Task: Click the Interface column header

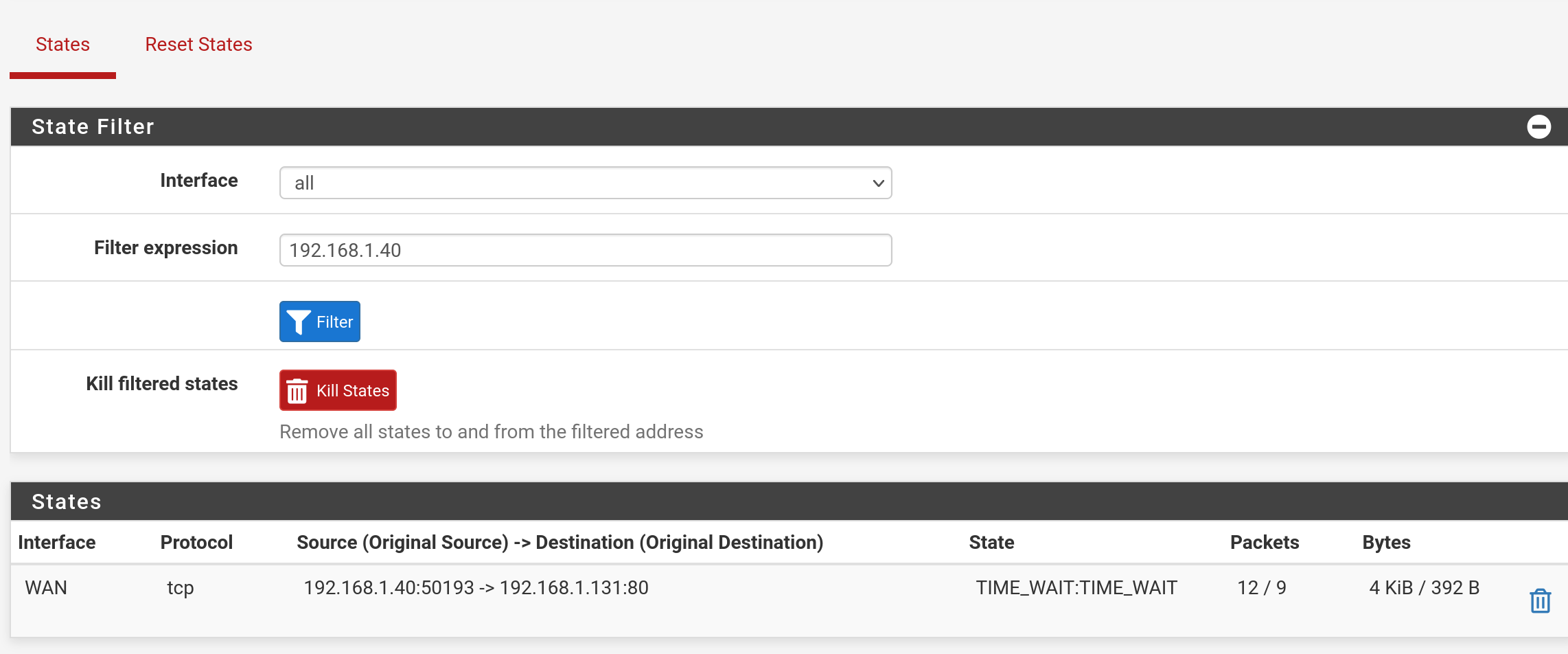Action: (57, 542)
